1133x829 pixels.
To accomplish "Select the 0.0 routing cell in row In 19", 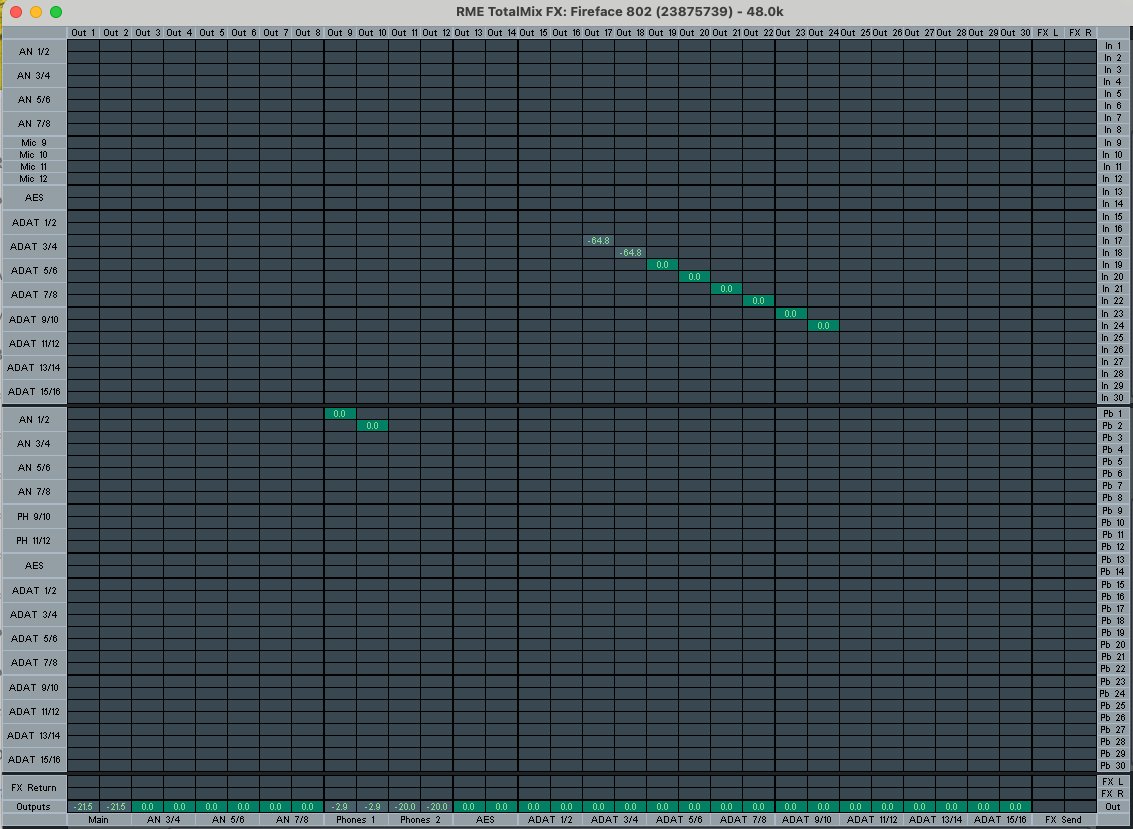I will (663, 265).
